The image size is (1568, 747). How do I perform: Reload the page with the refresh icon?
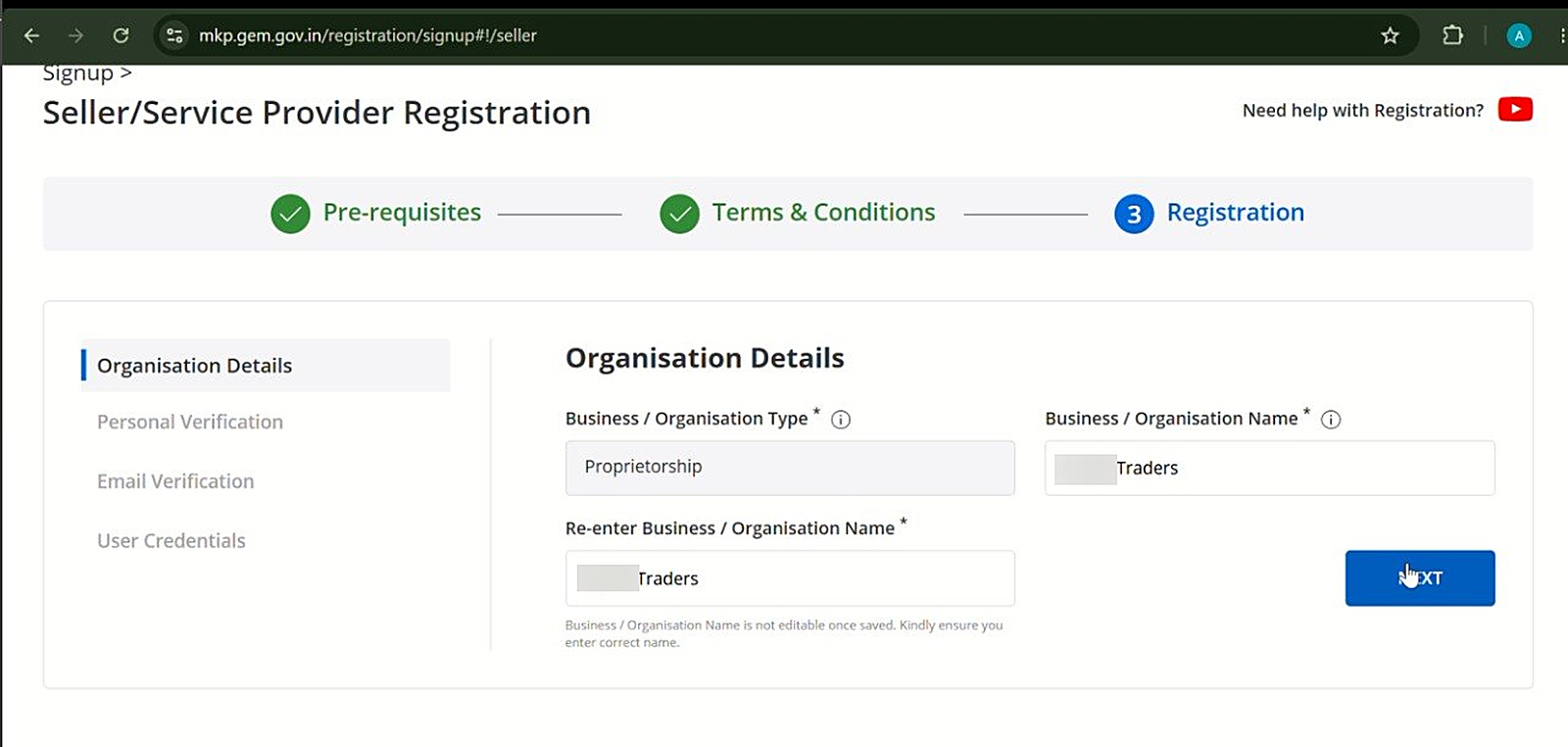[x=121, y=35]
